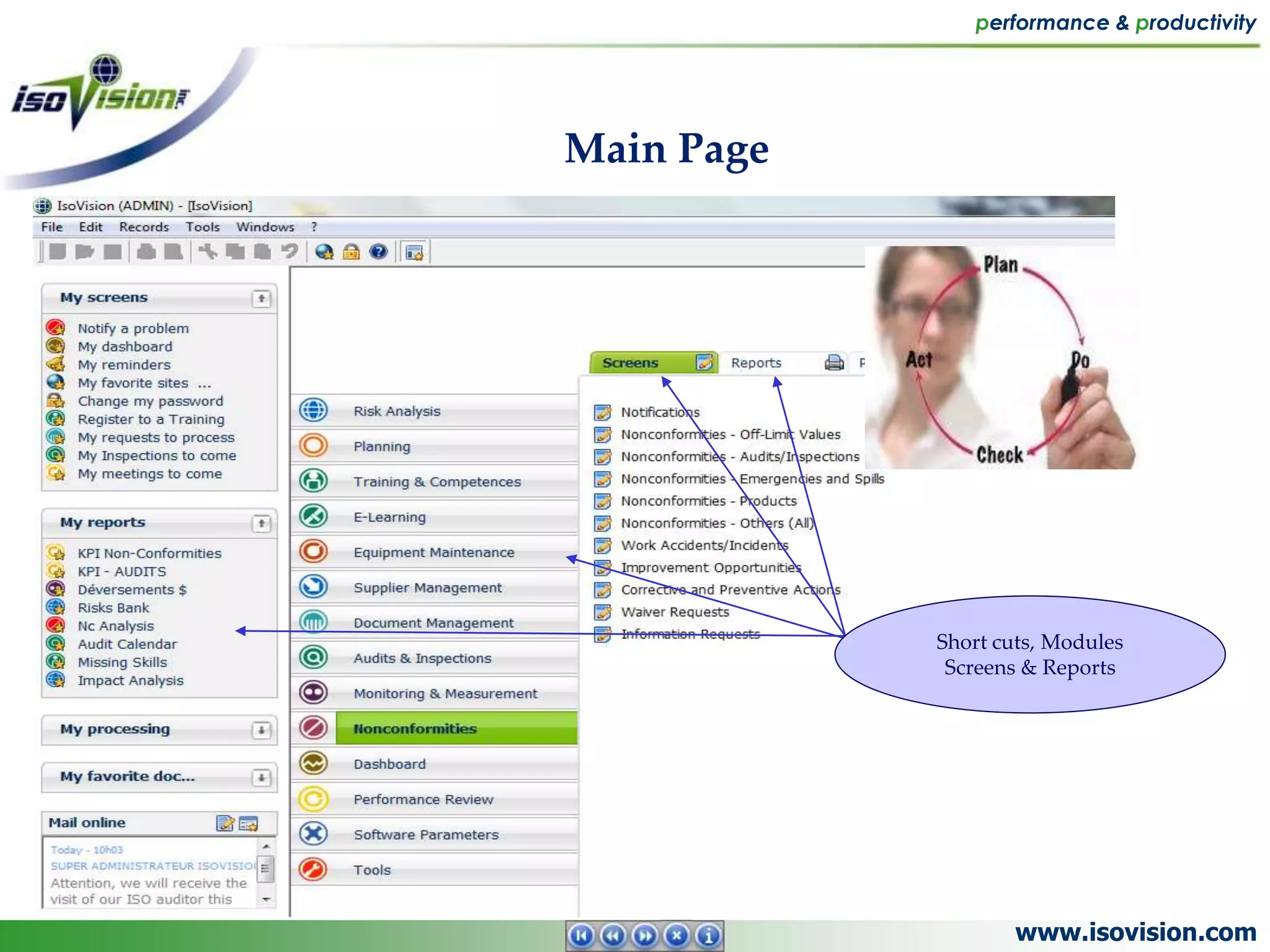The image size is (1270, 952).
Task: Expand the My processing panel
Action: click(x=262, y=730)
